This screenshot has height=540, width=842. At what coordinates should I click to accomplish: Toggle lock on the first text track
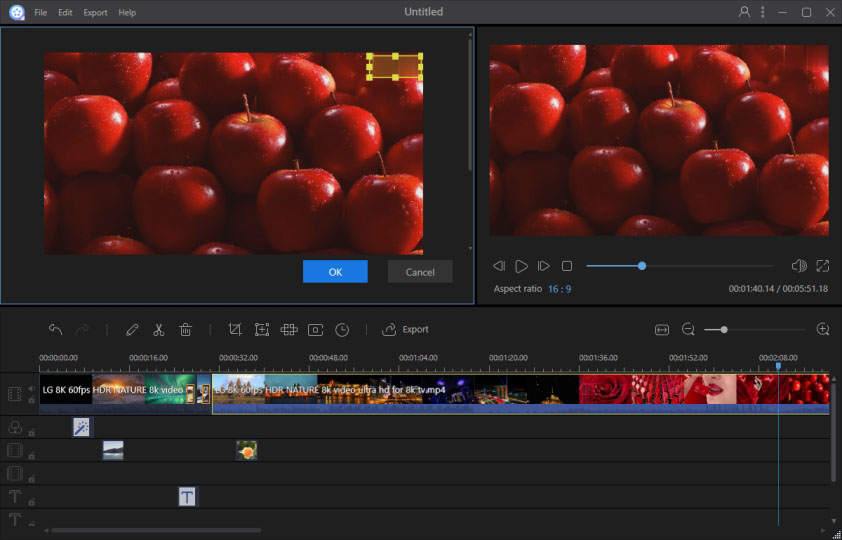tap(32, 501)
